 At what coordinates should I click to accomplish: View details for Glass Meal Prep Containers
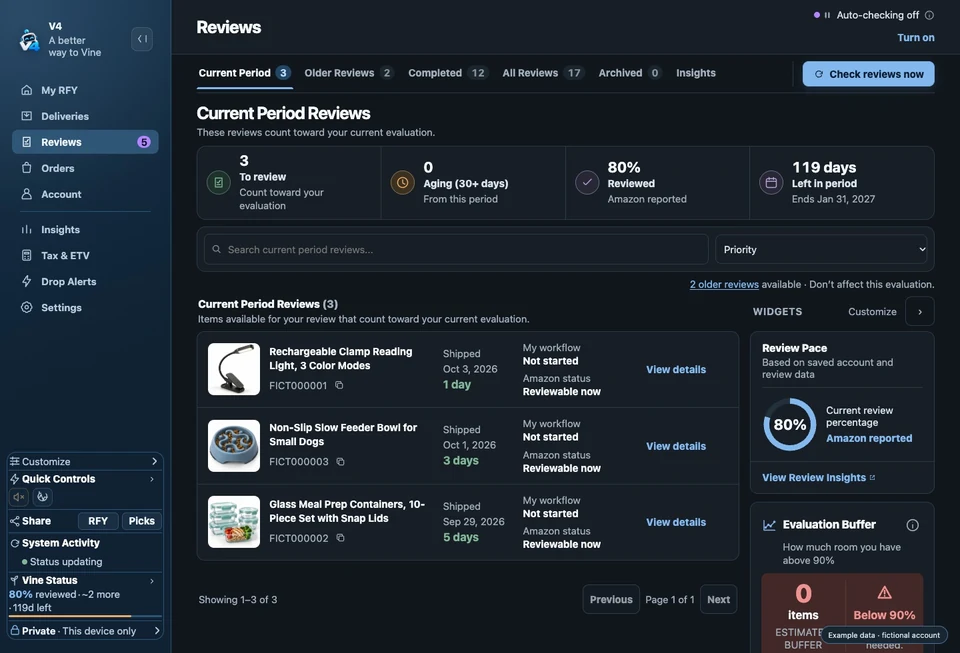click(x=676, y=522)
